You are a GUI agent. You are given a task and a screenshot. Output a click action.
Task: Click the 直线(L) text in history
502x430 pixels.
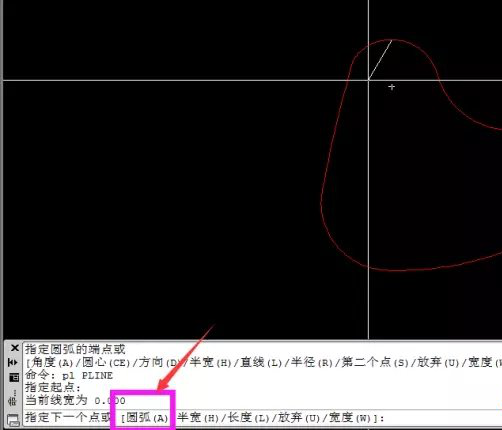(x=261, y=363)
